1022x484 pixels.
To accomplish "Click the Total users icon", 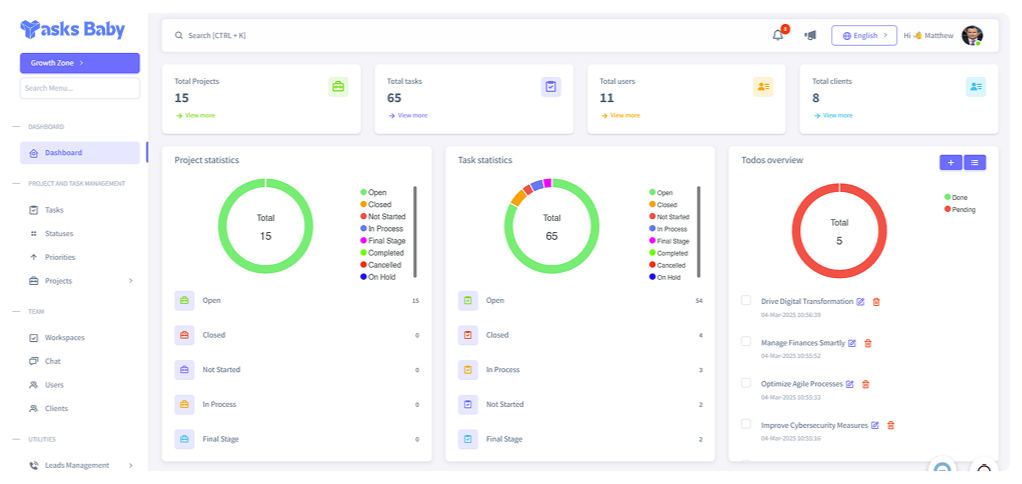I will (763, 87).
